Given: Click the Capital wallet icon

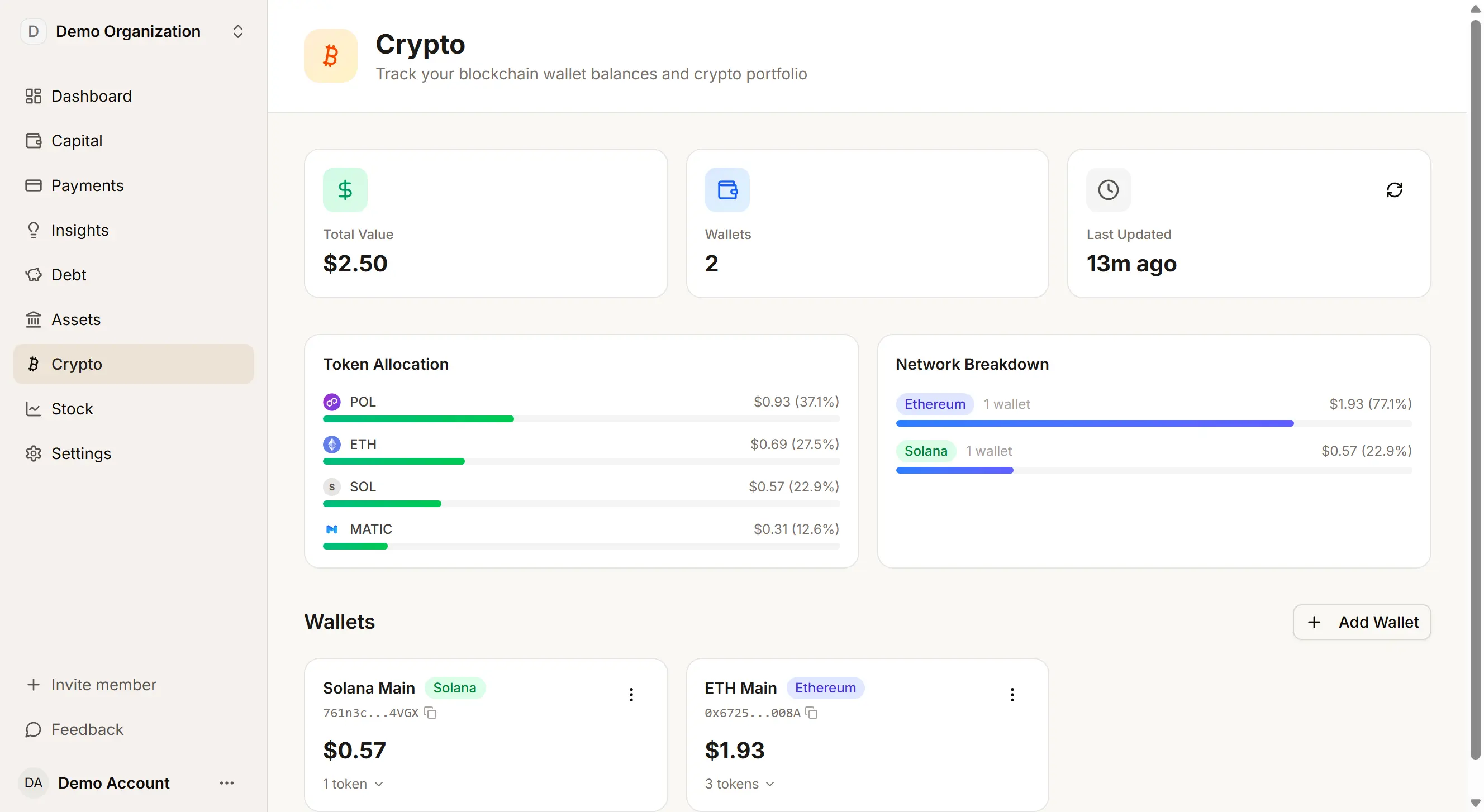Looking at the screenshot, I should point(34,141).
